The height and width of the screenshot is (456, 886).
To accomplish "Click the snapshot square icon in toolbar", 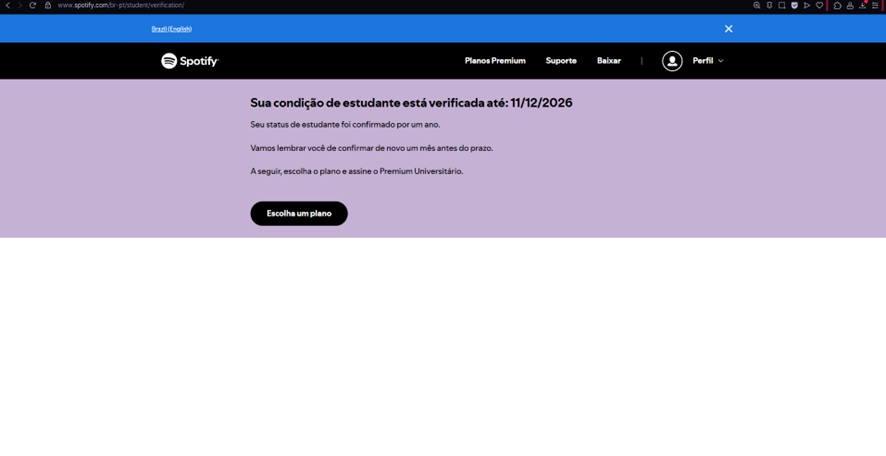I will [782, 5].
